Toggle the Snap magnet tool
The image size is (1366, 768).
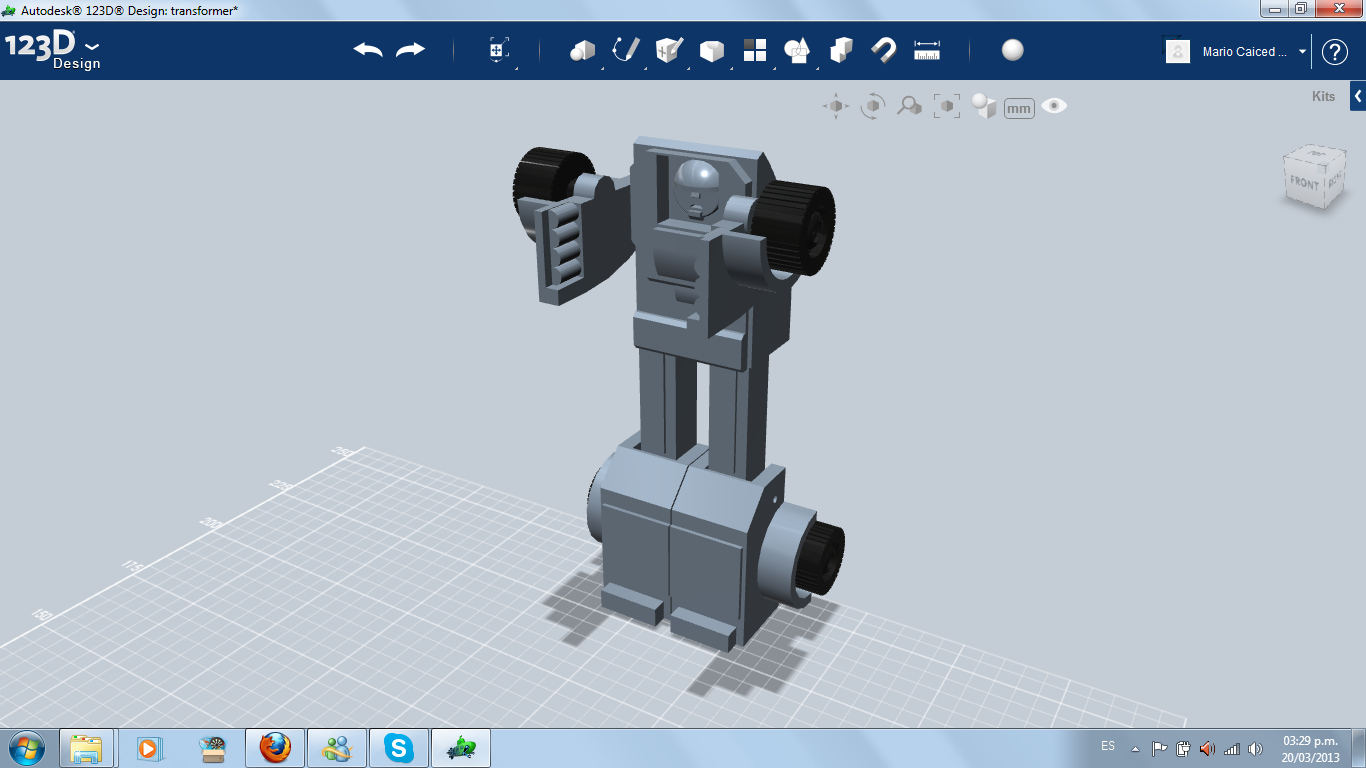tap(884, 50)
